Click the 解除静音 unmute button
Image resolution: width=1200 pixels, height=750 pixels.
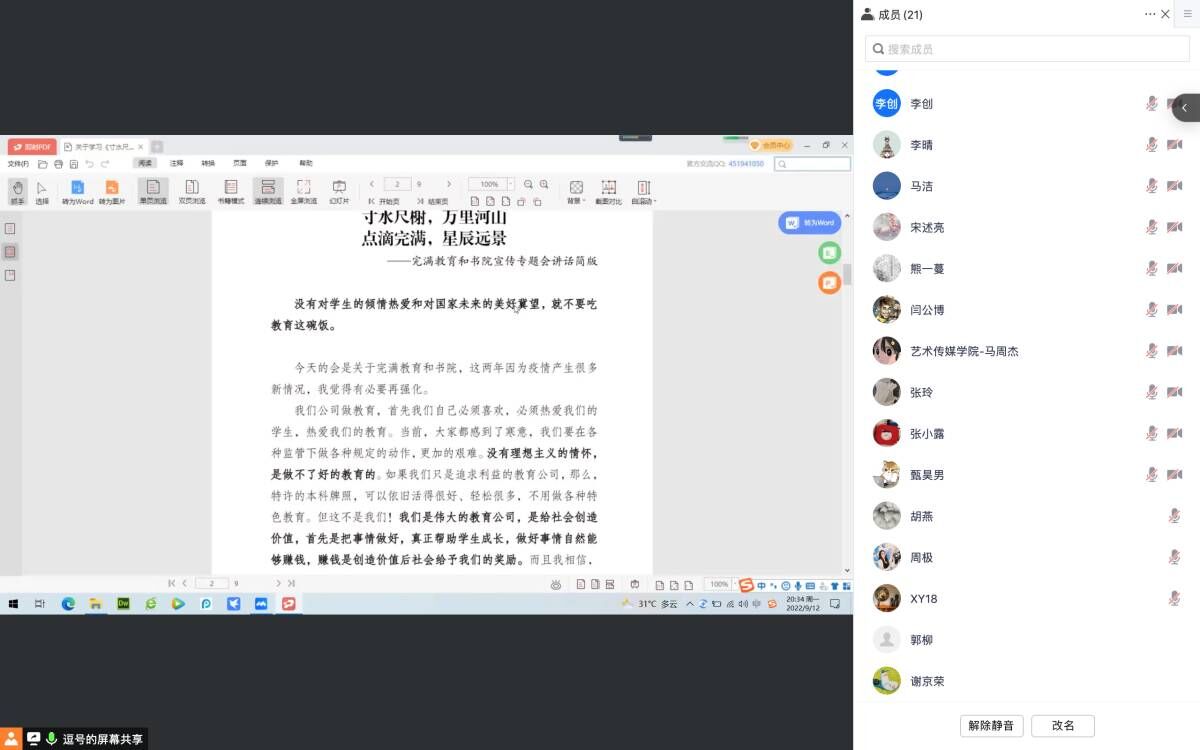click(991, 726)
